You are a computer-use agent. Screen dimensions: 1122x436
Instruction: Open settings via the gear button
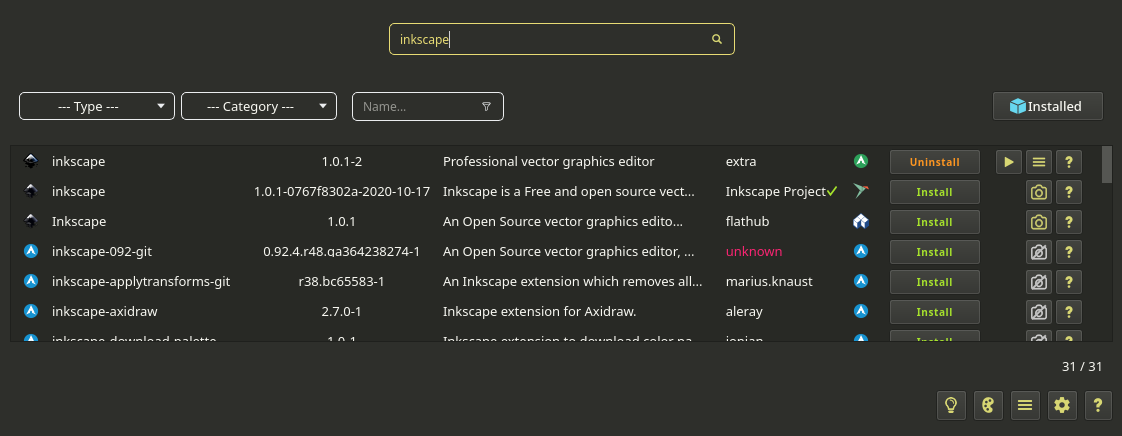pyautogui.click(x=1062, y=405)
